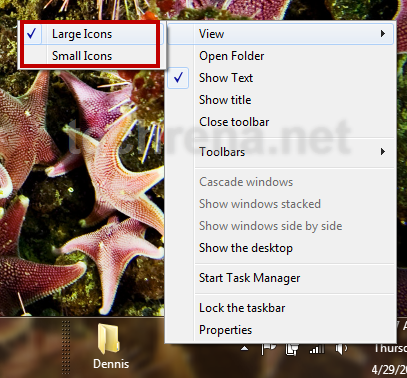Viewport: 407px width, 378px height.
Task: Open the View submenu
Action: [281, 34]
